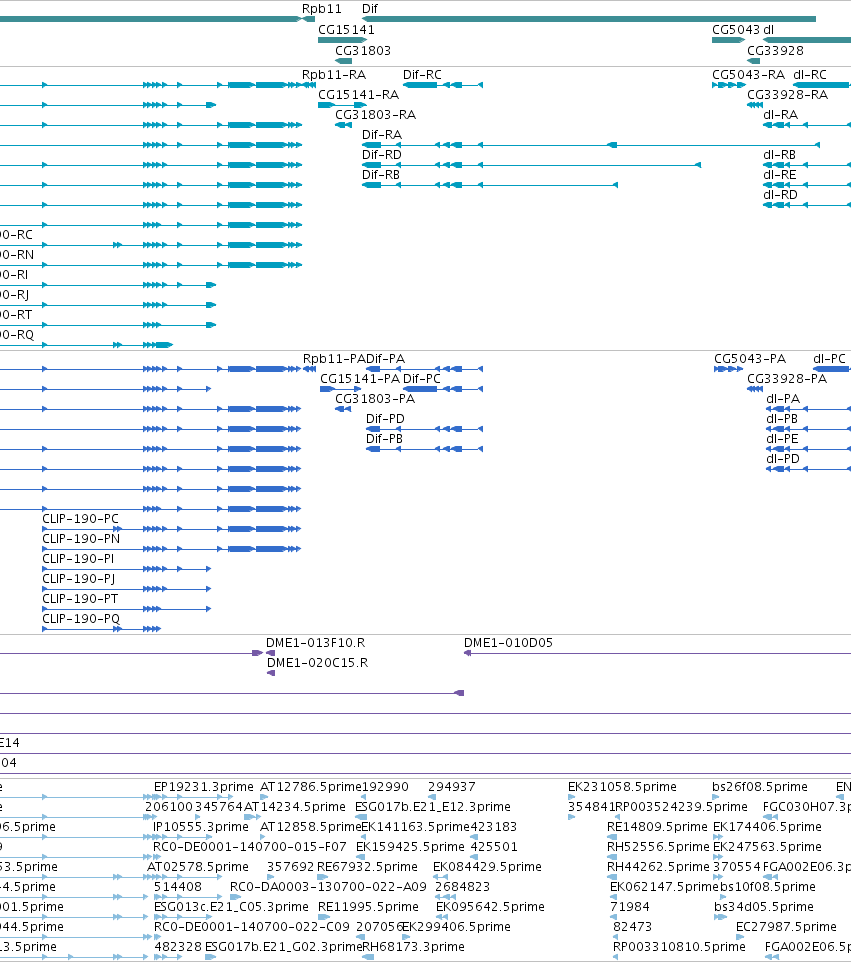851x962 pixels.
Task: Select the AT14234.5prime EST label
Action: click(295, 807)
